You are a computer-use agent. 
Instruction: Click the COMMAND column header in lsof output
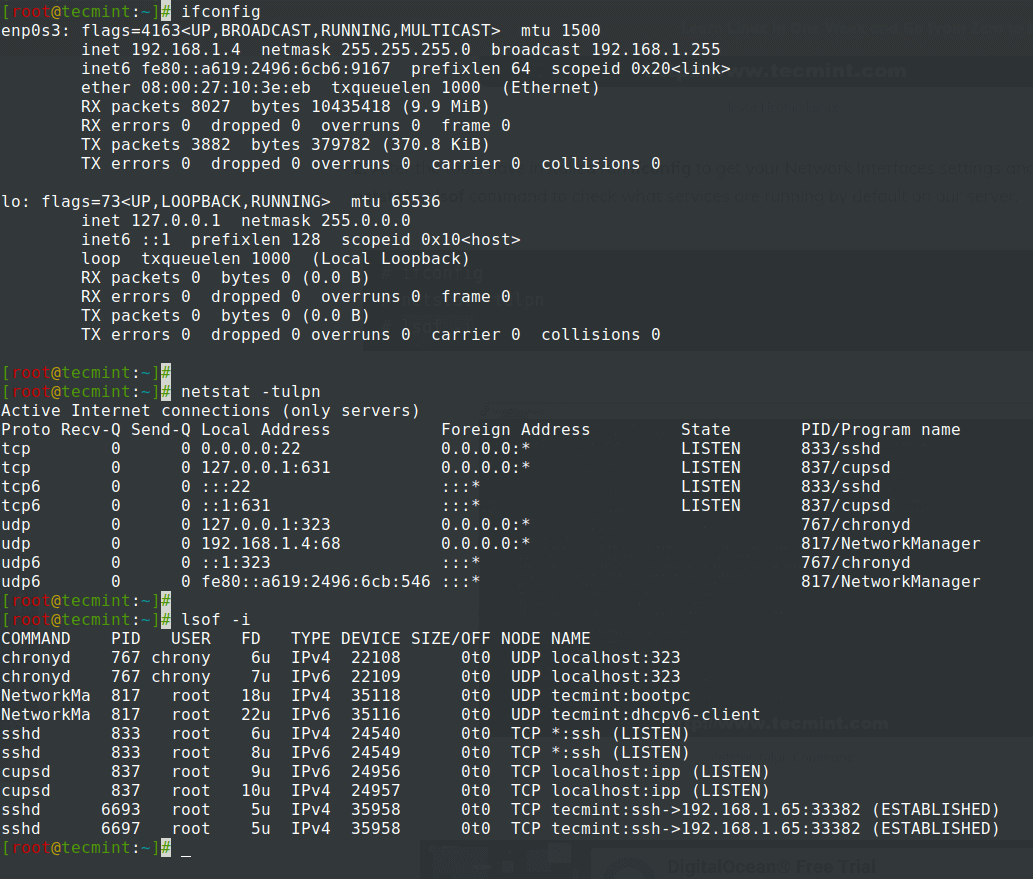(36, 638)
